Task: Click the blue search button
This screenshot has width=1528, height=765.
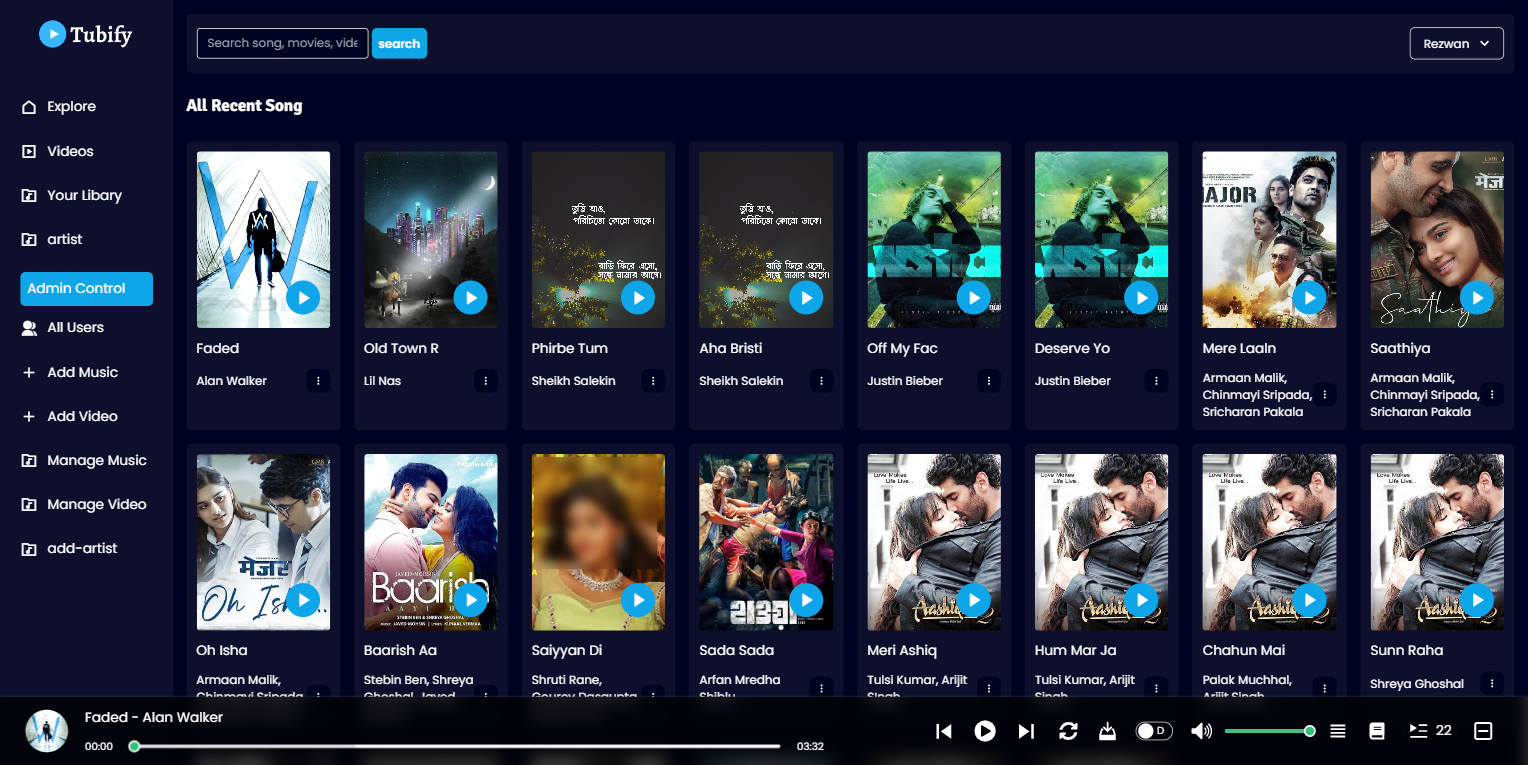Action: [399, 43]
